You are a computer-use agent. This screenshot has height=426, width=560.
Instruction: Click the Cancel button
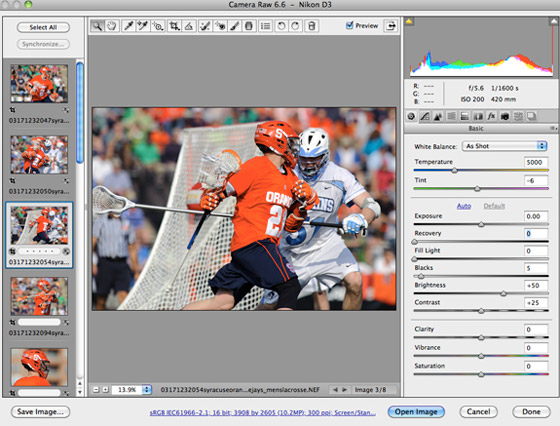click(479, 412)
